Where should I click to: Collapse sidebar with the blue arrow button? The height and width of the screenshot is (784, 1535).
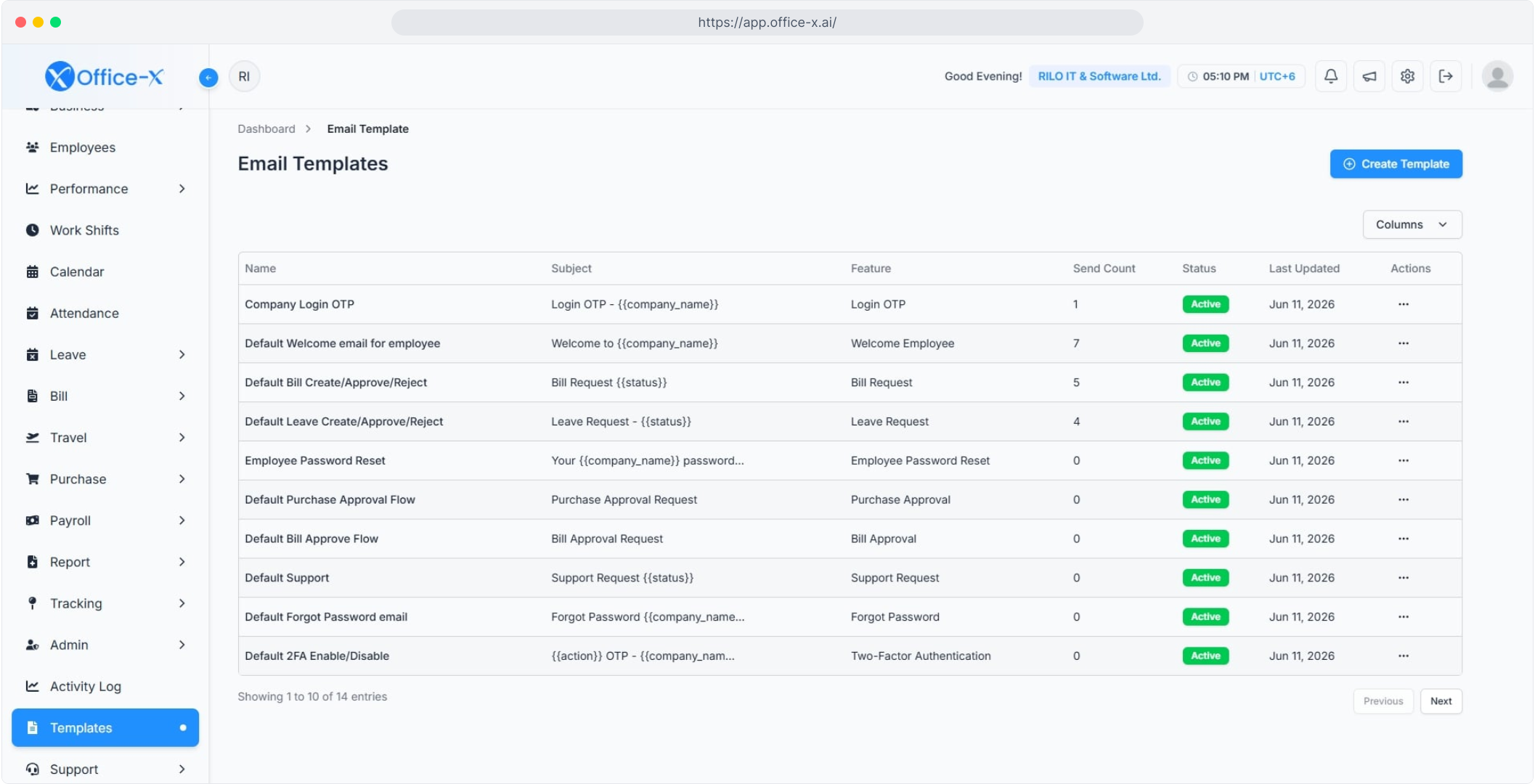click(208, 77)
